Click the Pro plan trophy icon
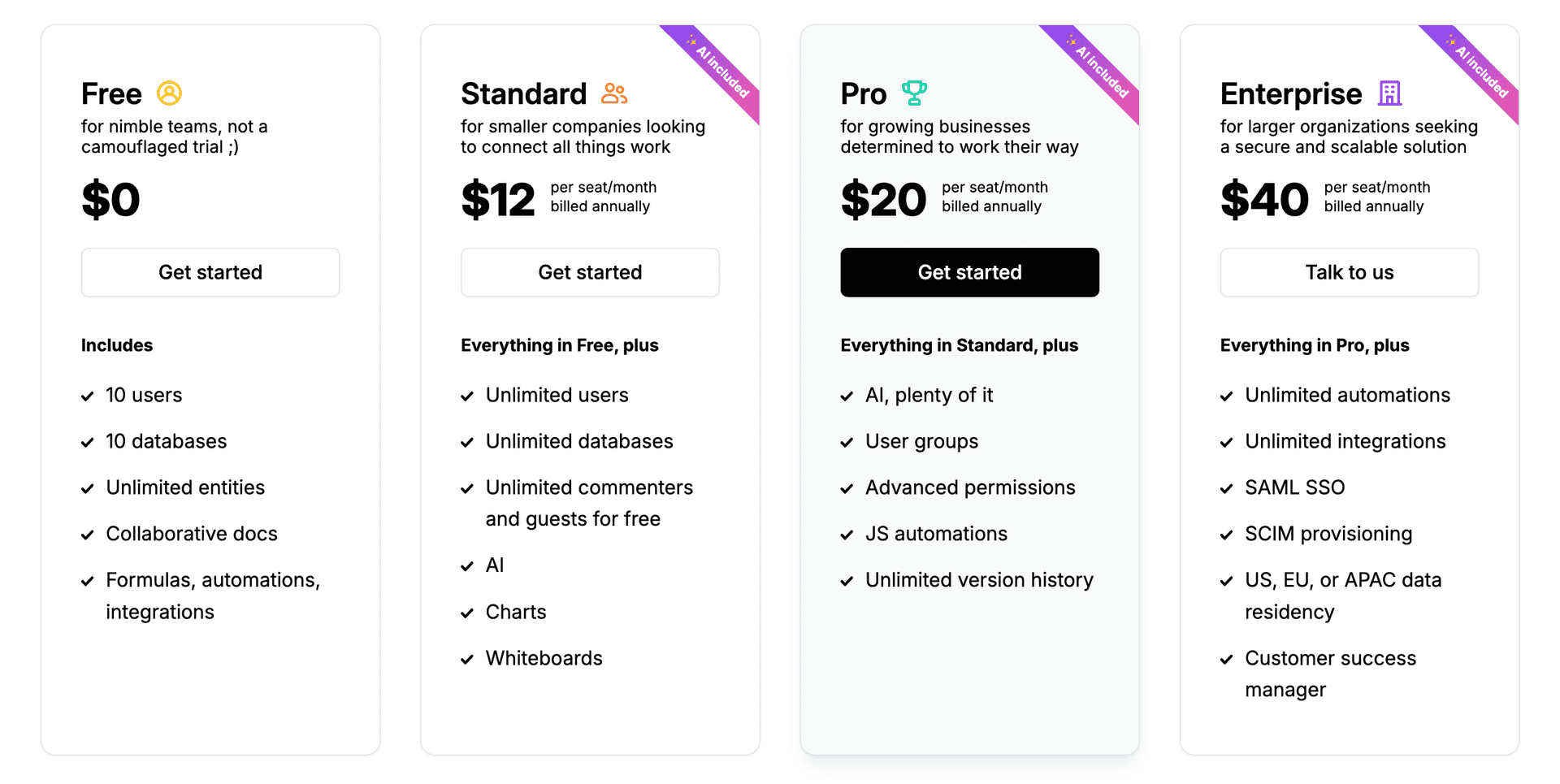The image size is (1560, 784). [x=914, y=93]
